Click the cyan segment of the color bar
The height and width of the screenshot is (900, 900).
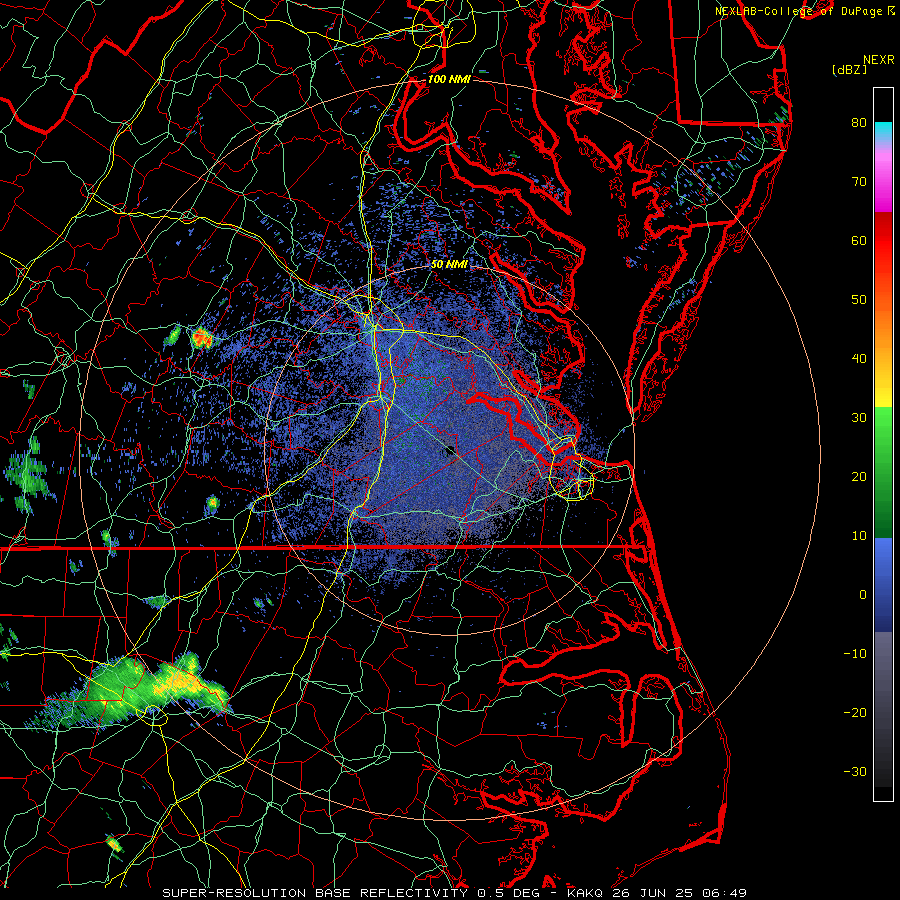(883, 130)
